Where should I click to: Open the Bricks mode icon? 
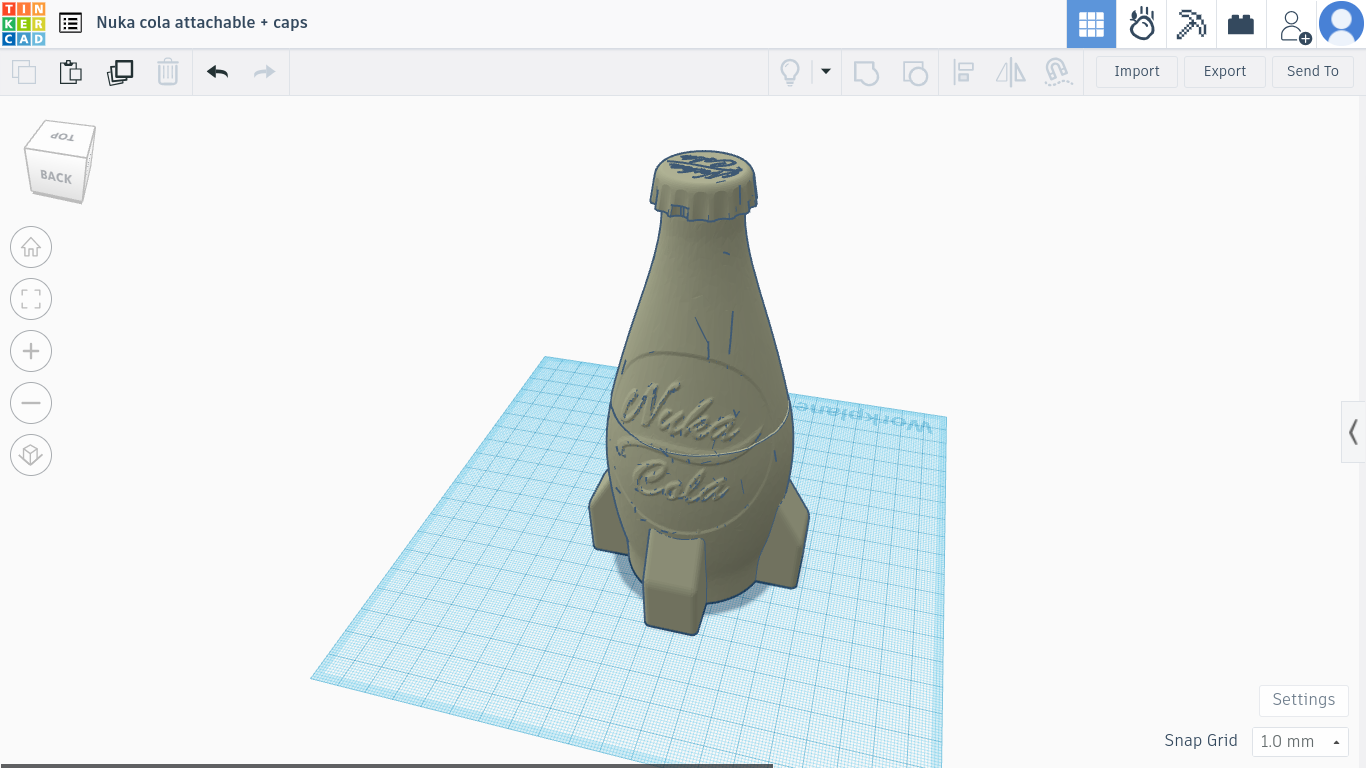1241,24
